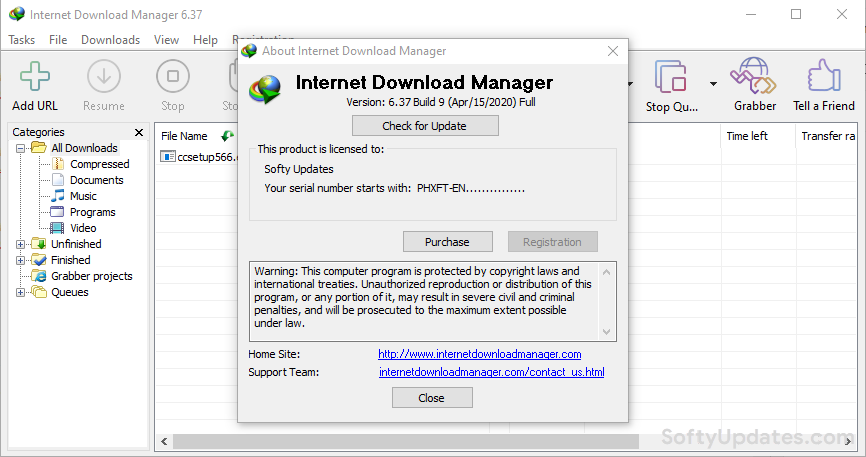The height and width of the screenshot is (457, 866).
Task: Open the Stop Queue dropdown arrow
Action: coord(713,84)
